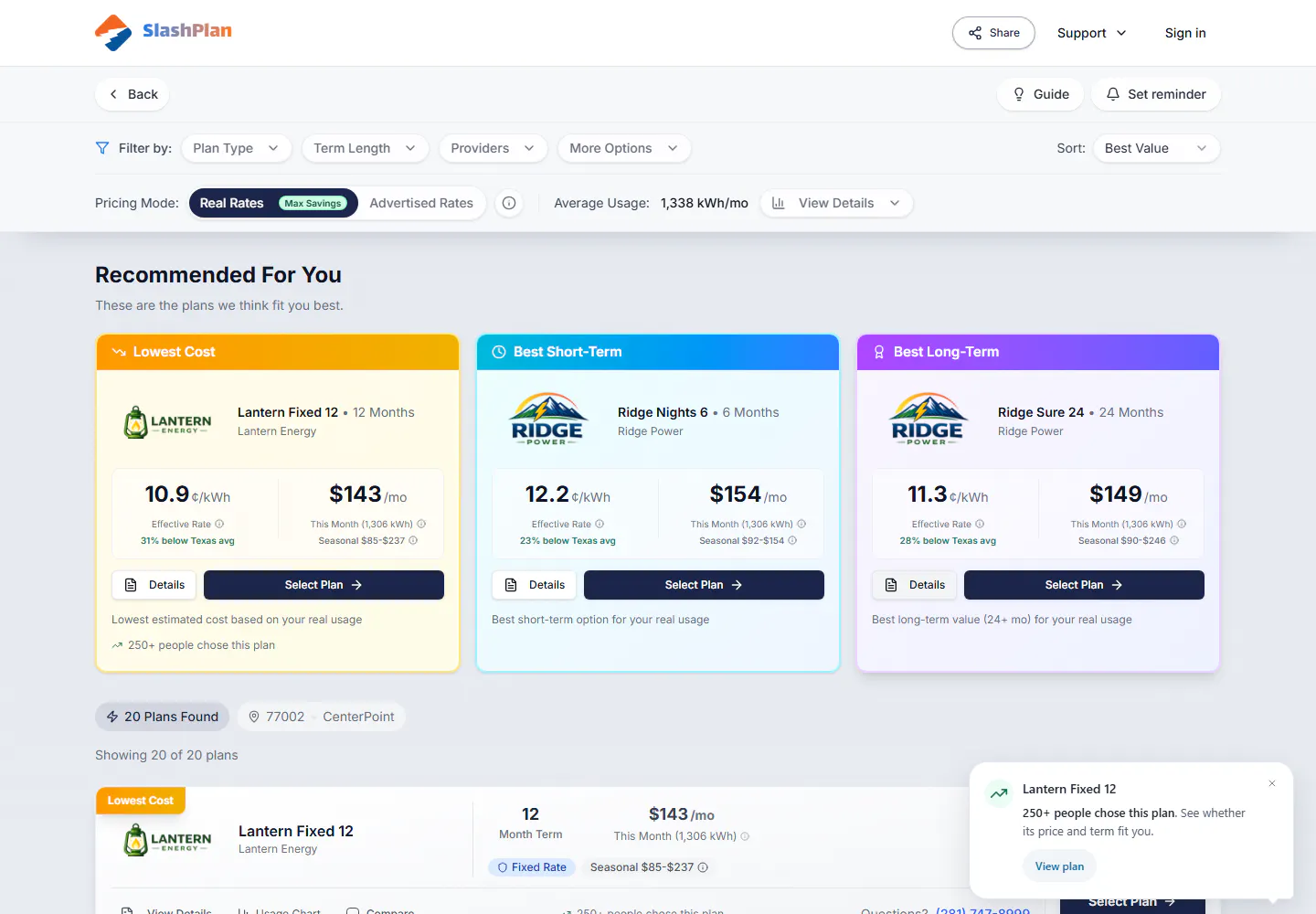The width and height of the screenshot is (1316, 914).
Task: Click Ridge Power logo in Best Long-Term card
Action: [x=927, y=420]
